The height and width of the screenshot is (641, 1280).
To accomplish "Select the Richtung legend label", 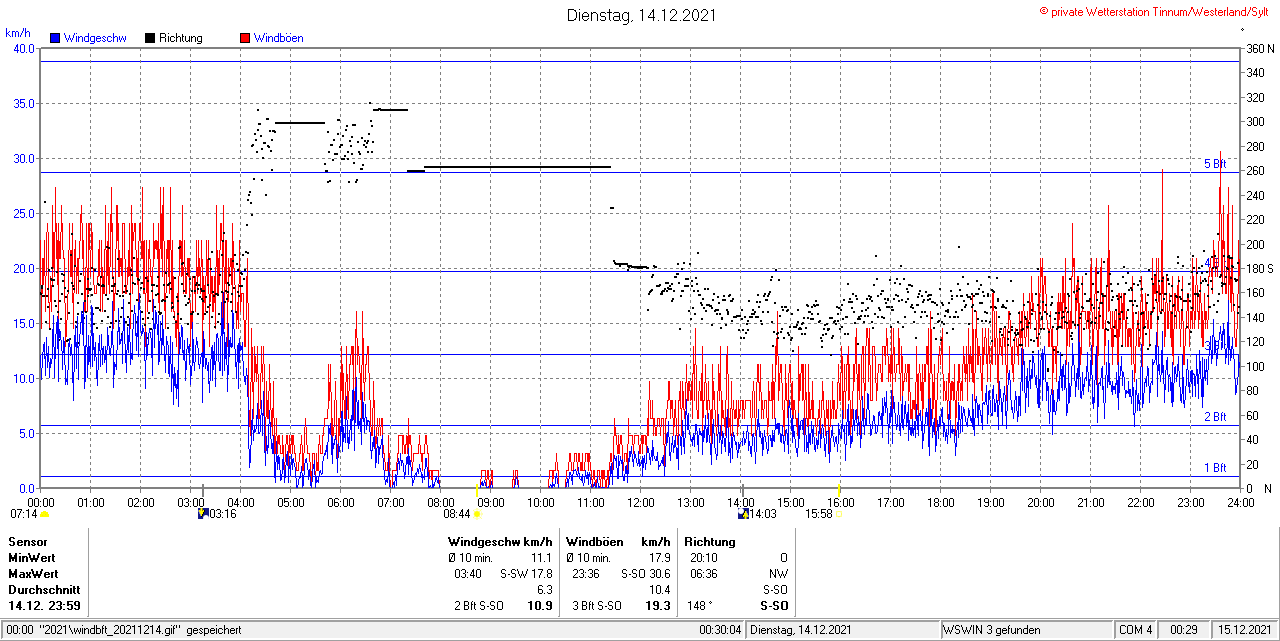I will [180, 38].
